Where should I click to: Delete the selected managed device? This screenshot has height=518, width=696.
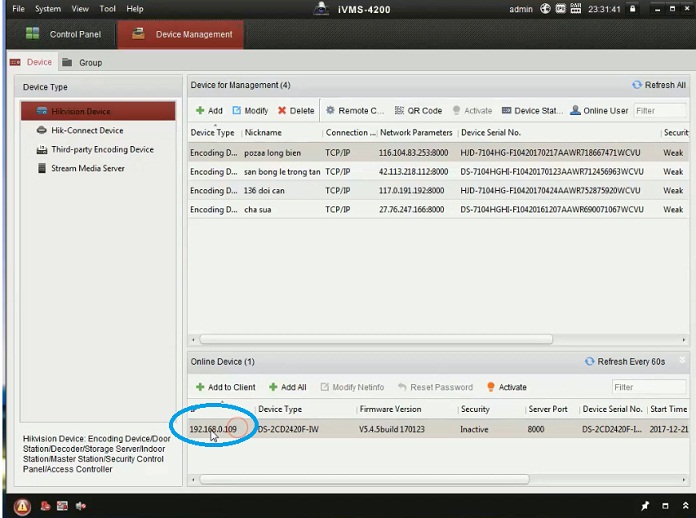[296, 111]
